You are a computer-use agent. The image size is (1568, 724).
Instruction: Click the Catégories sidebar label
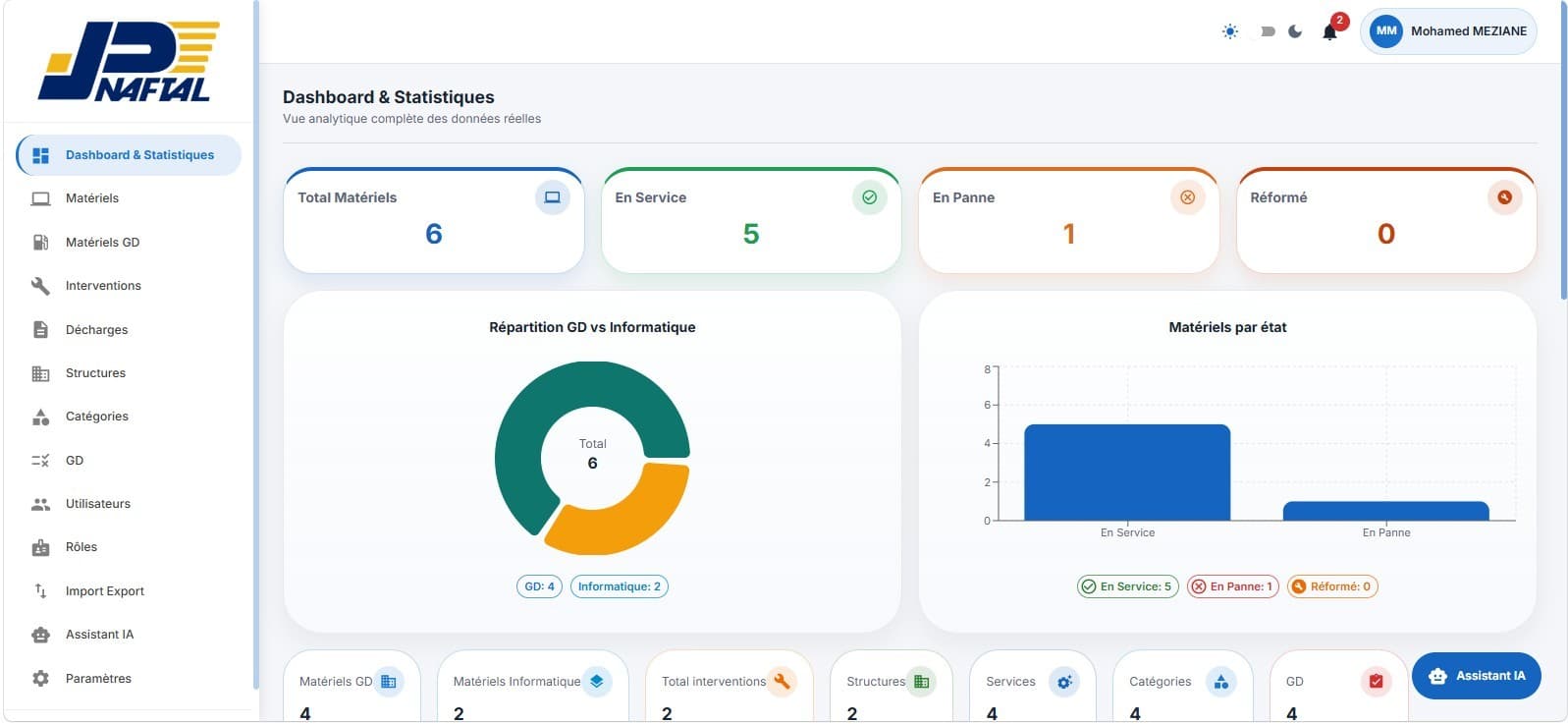click(x=97, y=417)
